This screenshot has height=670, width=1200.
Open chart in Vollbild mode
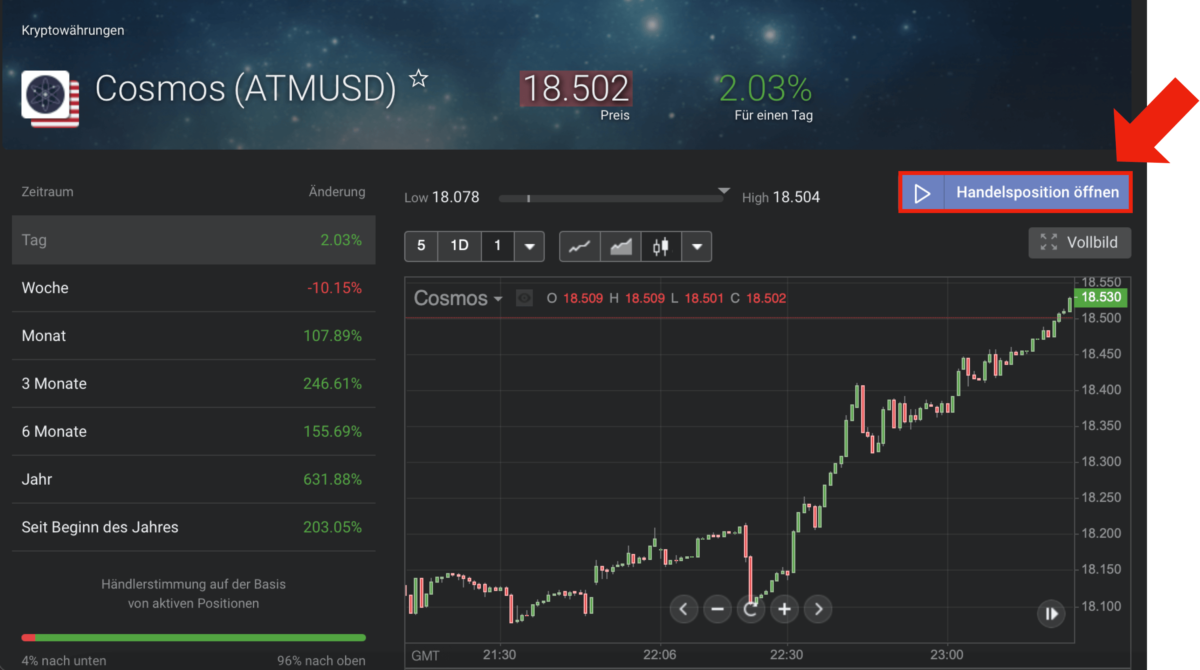tap(1080, 242)
